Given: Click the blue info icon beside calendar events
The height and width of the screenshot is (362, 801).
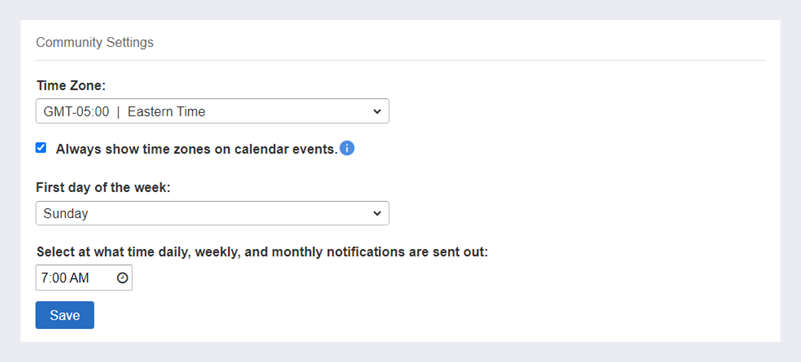Looking at the screenshot, I should point(347,149).
